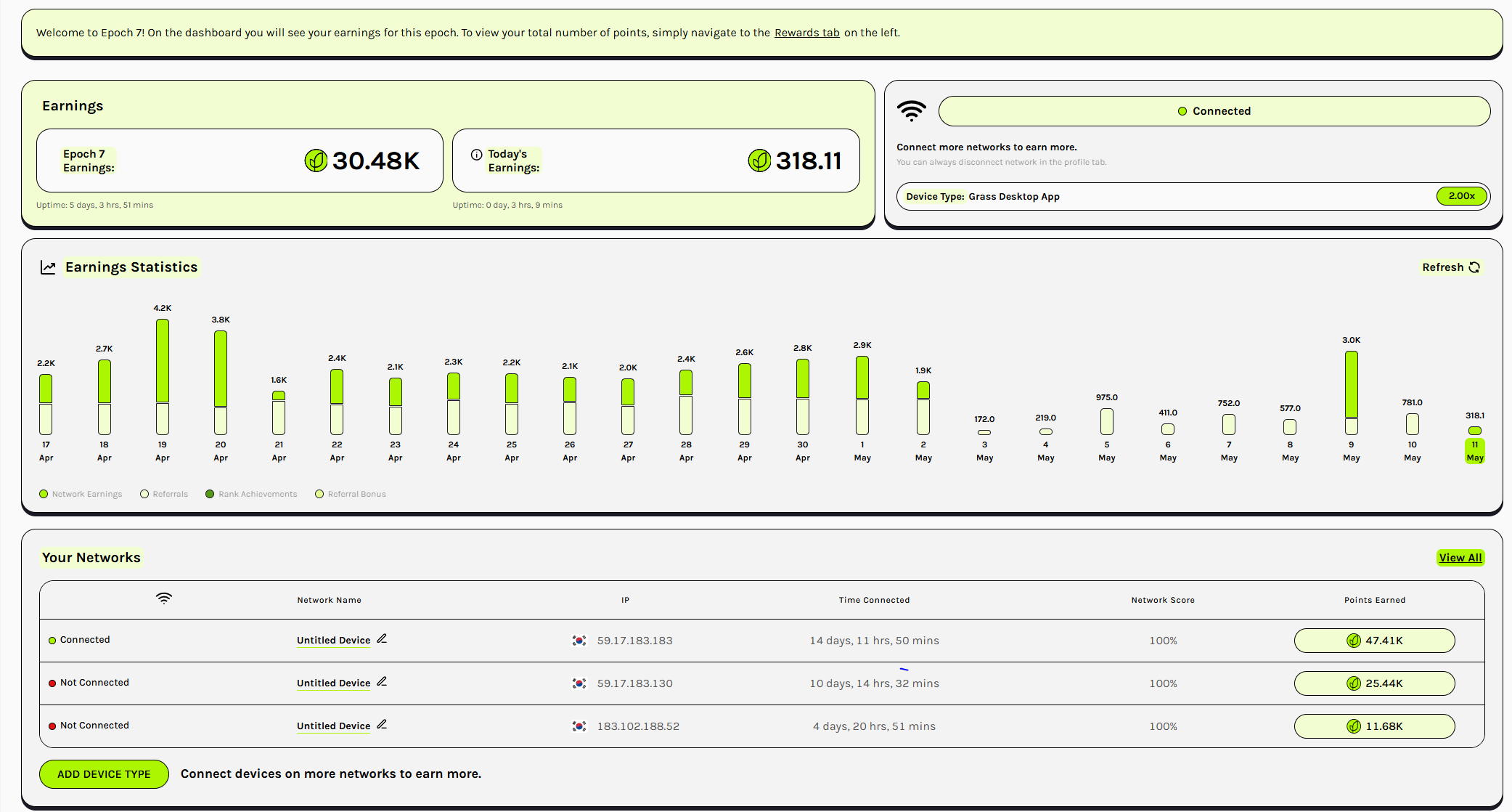Click 'Device Type: Grass Desktop App' text
The image size is (1512, 812).
(983, 197)
